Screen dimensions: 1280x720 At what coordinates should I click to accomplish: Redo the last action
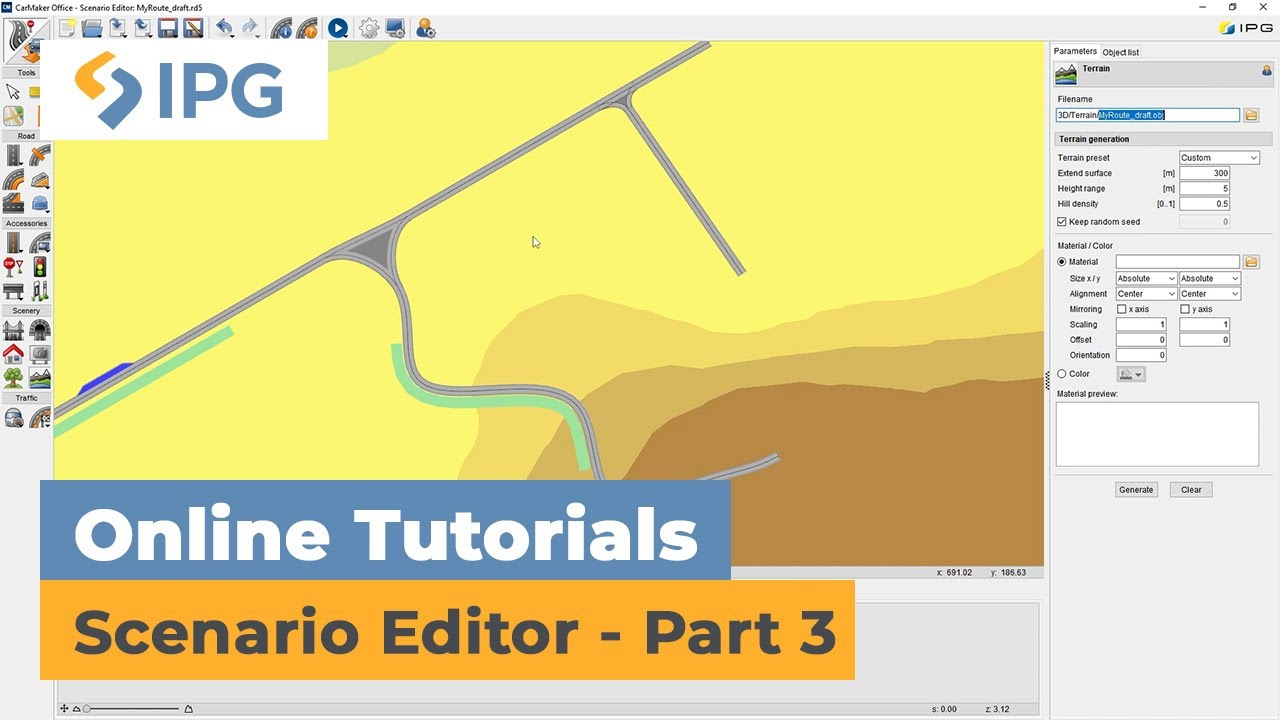coord(250,28)
